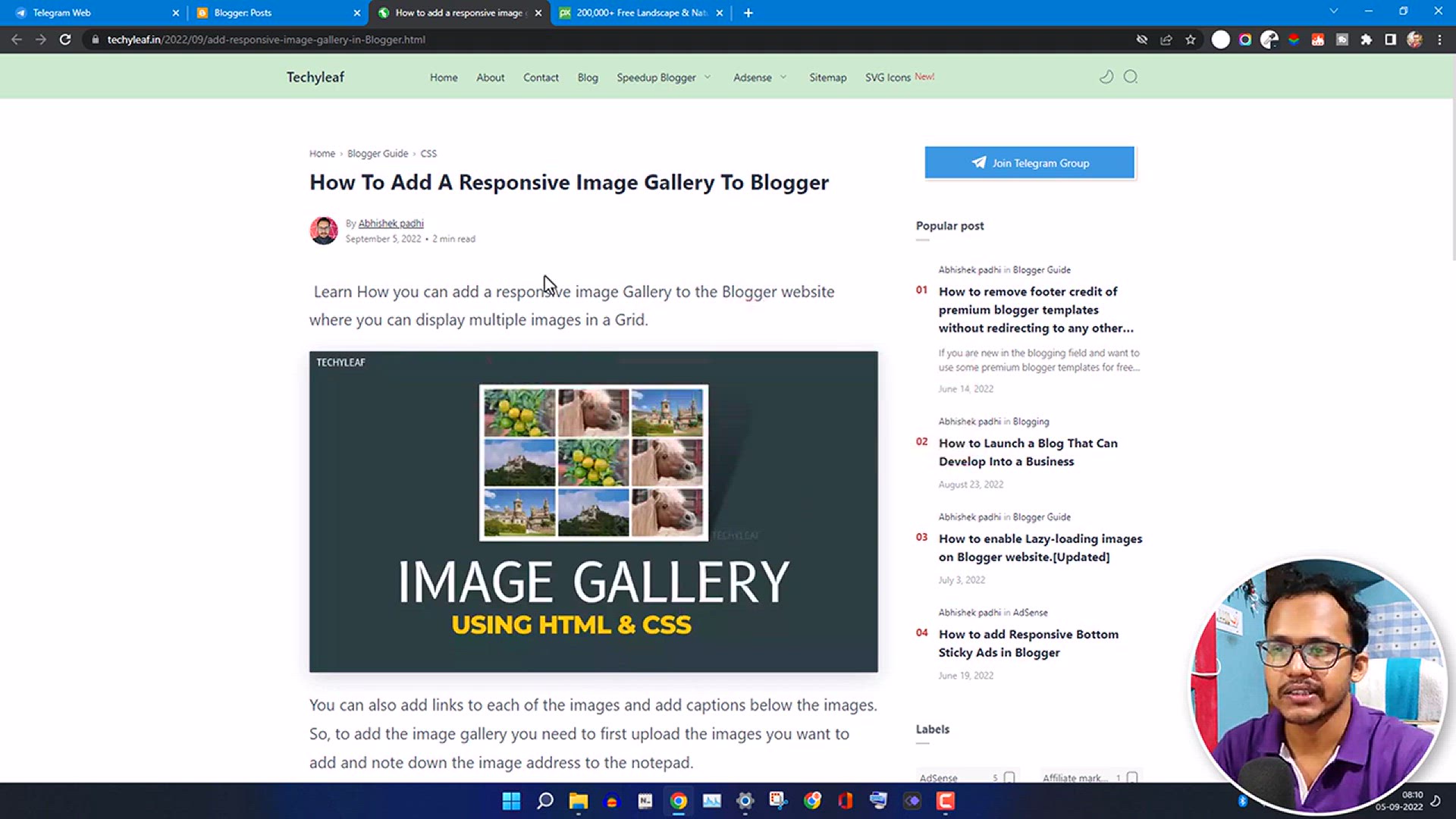Open post 'How to remove footer credit'

pyautogui.click(x=1036, y=309)
